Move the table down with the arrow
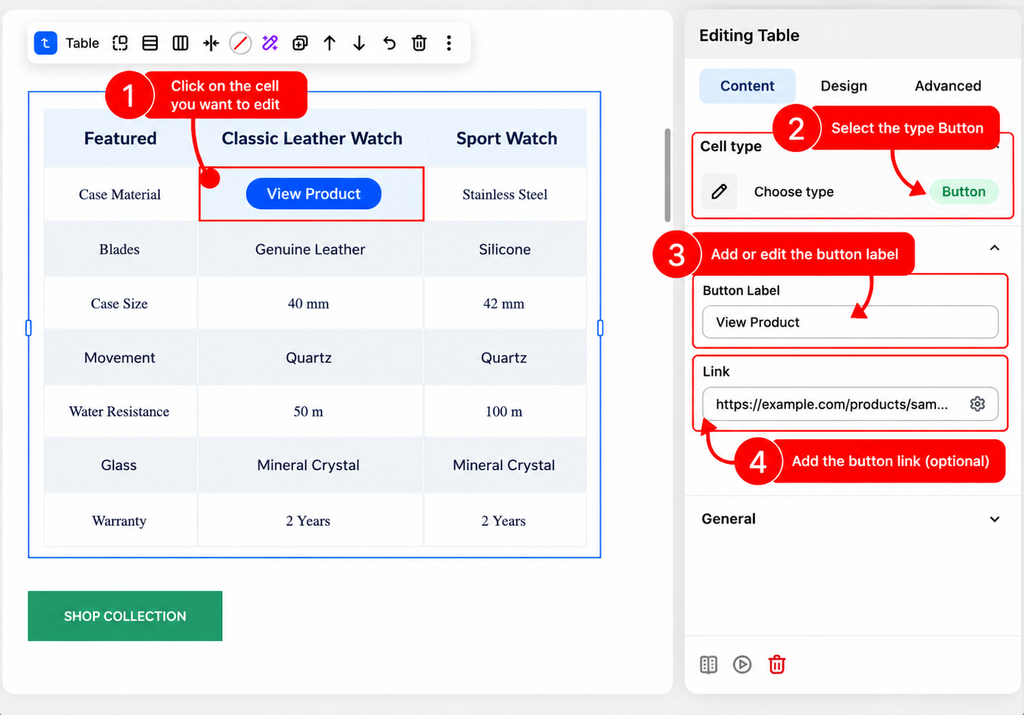Image resolution: width=1024 pixels, height=715 pixels. tap(359, 43)
